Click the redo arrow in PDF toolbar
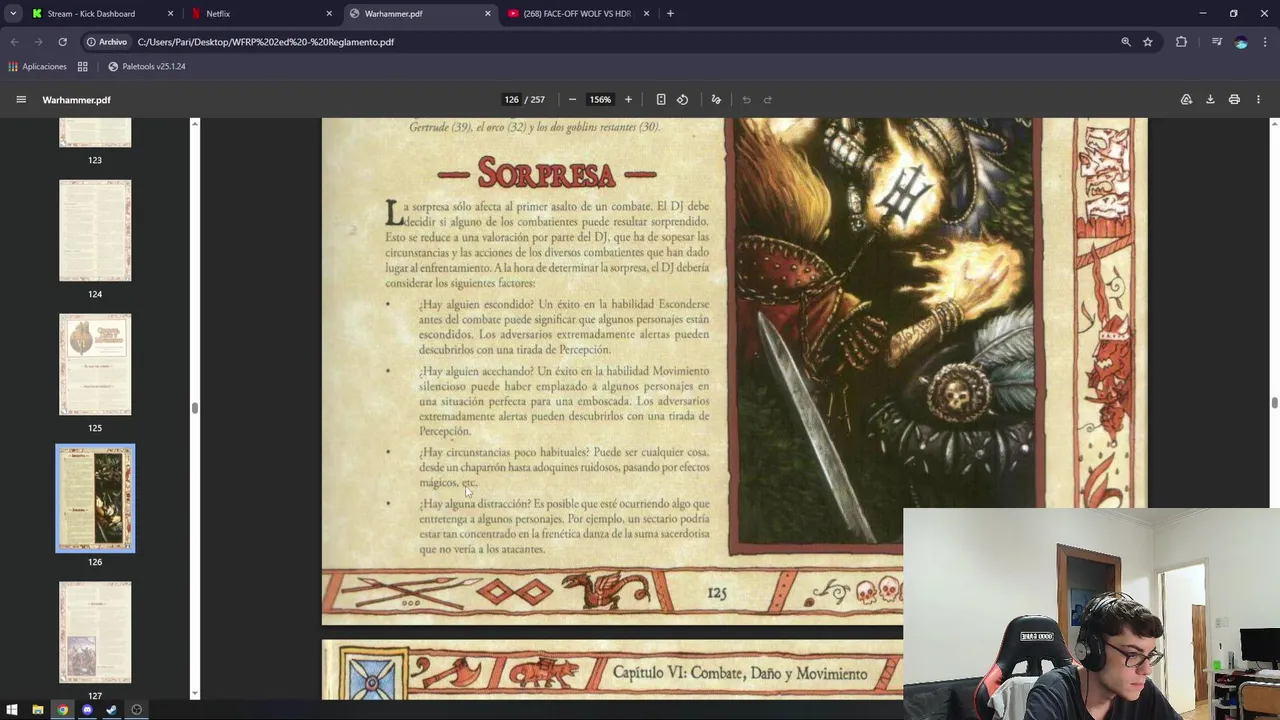This screenshot has width=1280, height=720. (x=767, y=99)
